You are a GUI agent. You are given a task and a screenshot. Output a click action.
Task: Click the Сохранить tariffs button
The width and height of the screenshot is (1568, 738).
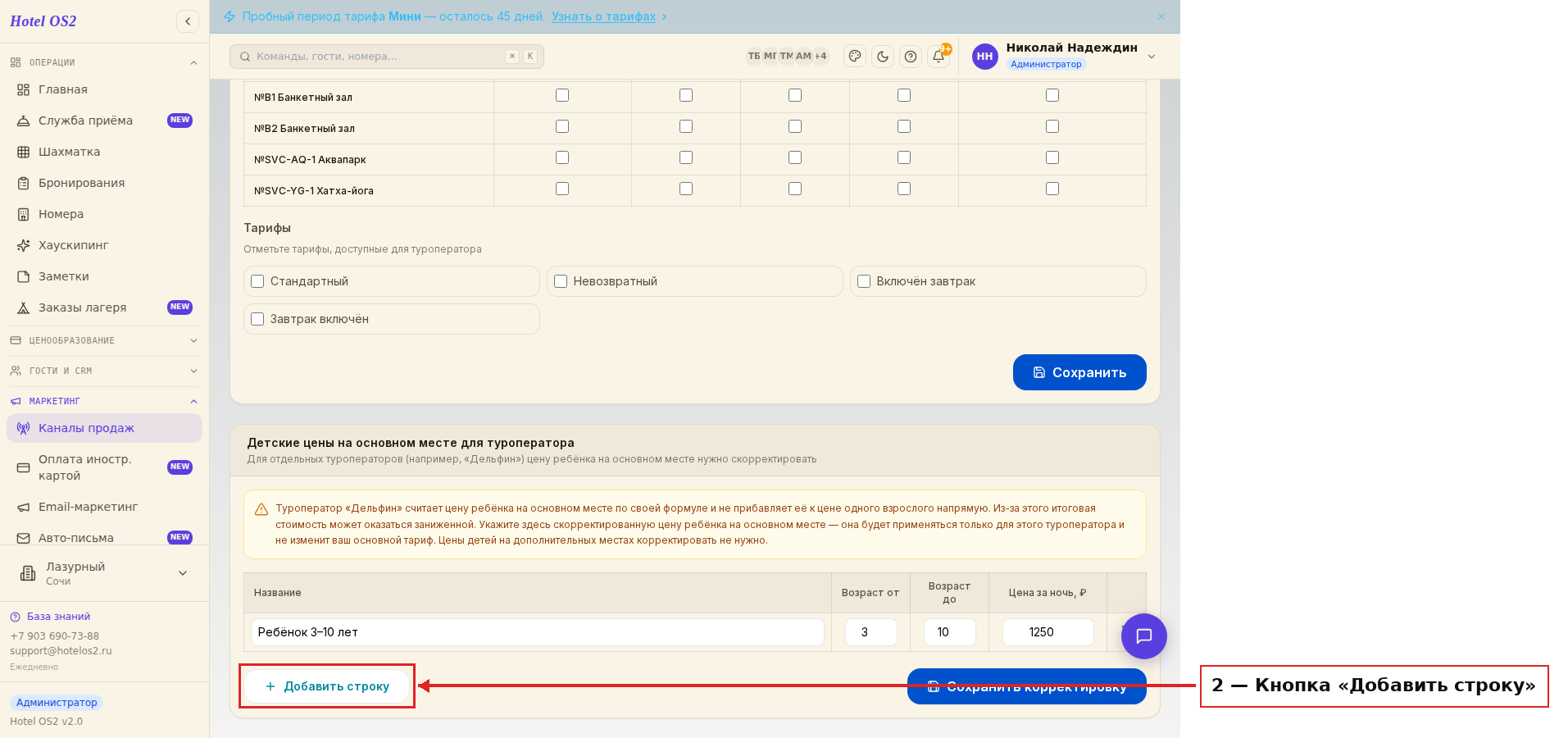[x=1079, y=372]
